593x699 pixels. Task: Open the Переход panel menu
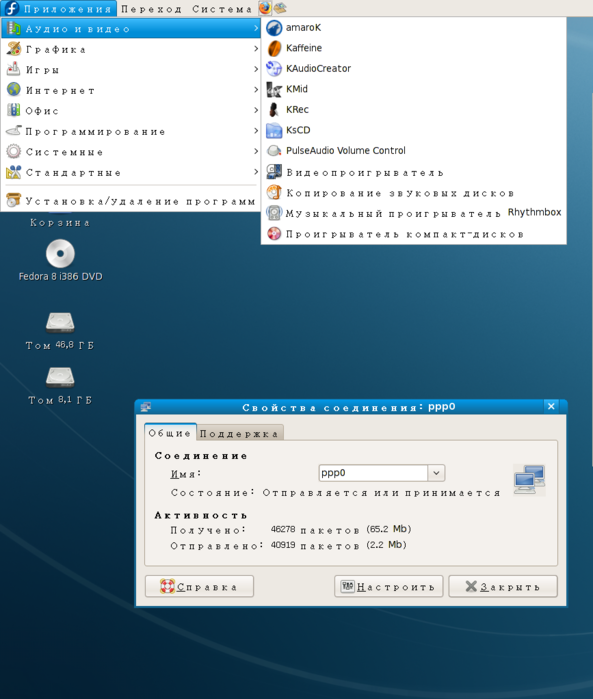152,8
